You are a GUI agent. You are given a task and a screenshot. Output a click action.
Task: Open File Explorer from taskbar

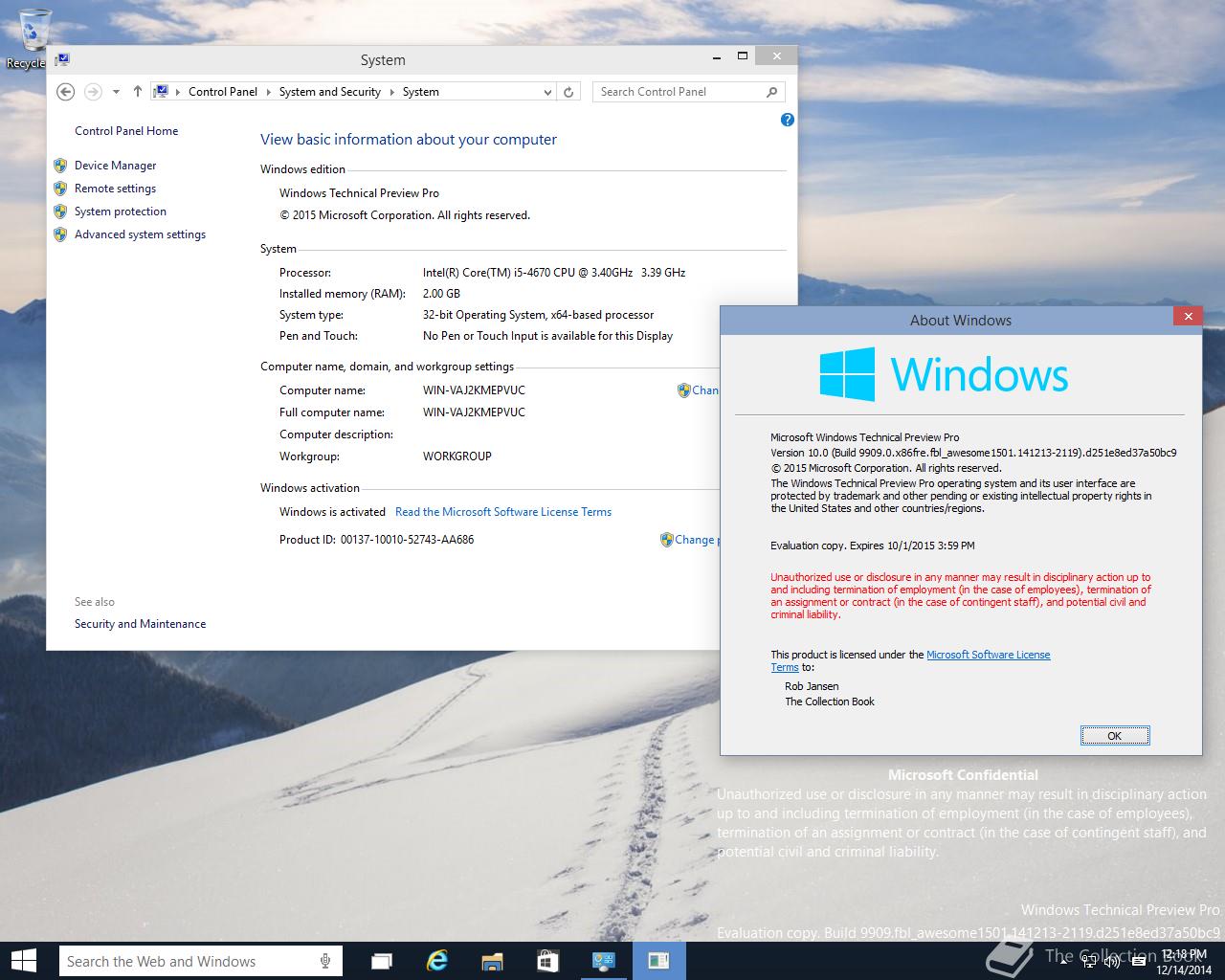(492, 961)
